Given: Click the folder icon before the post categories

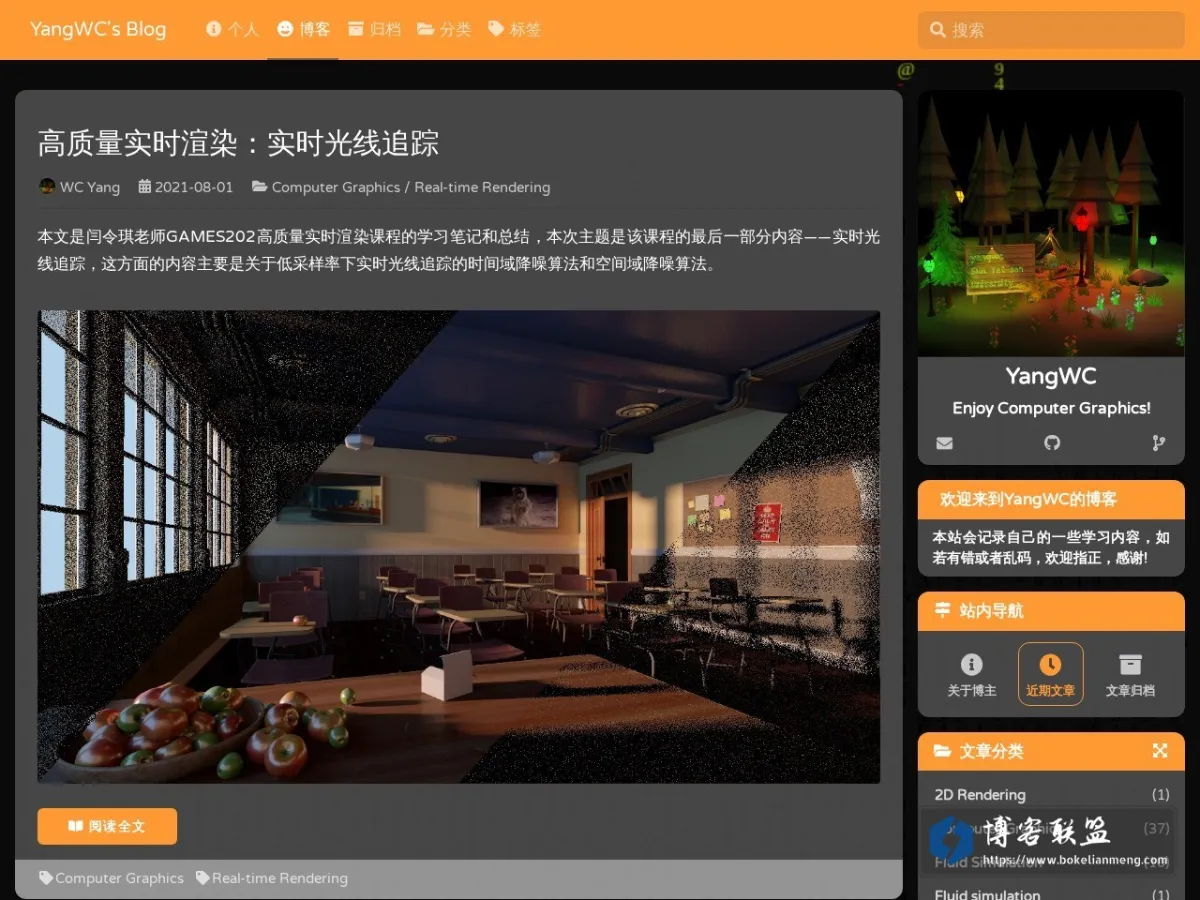Looking at the screenshot, I should click(259, 187).
